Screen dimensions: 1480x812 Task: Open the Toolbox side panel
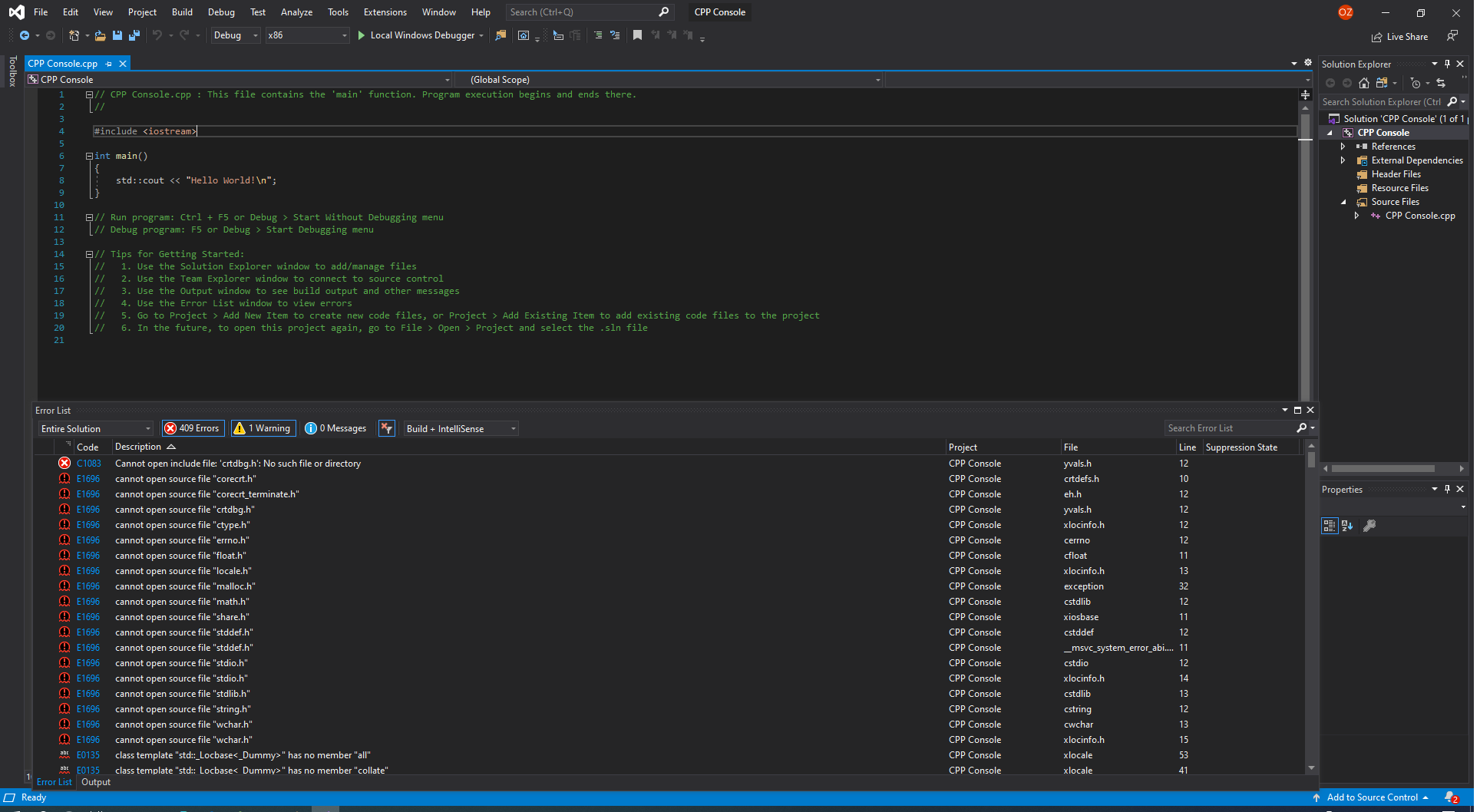(12, 71)
